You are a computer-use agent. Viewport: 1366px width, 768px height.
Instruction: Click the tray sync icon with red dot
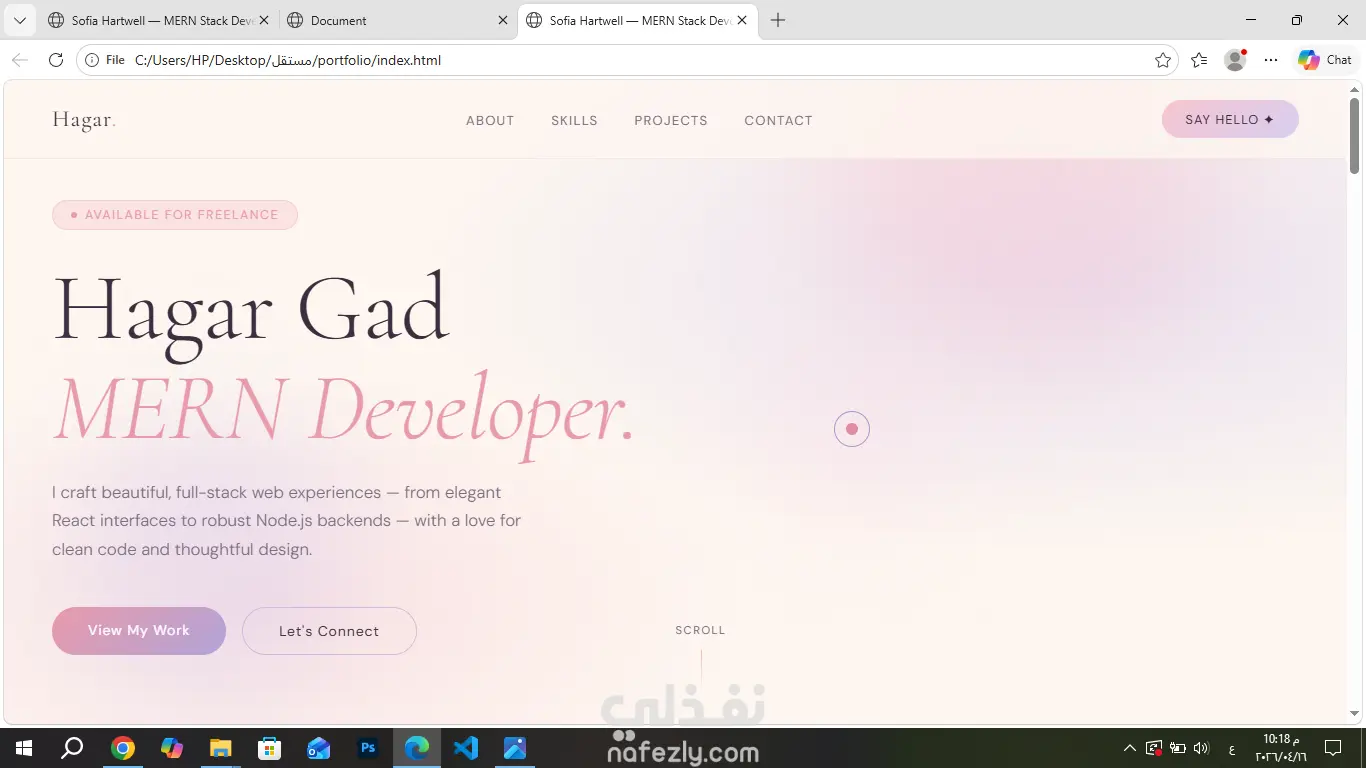(1154, 748)
